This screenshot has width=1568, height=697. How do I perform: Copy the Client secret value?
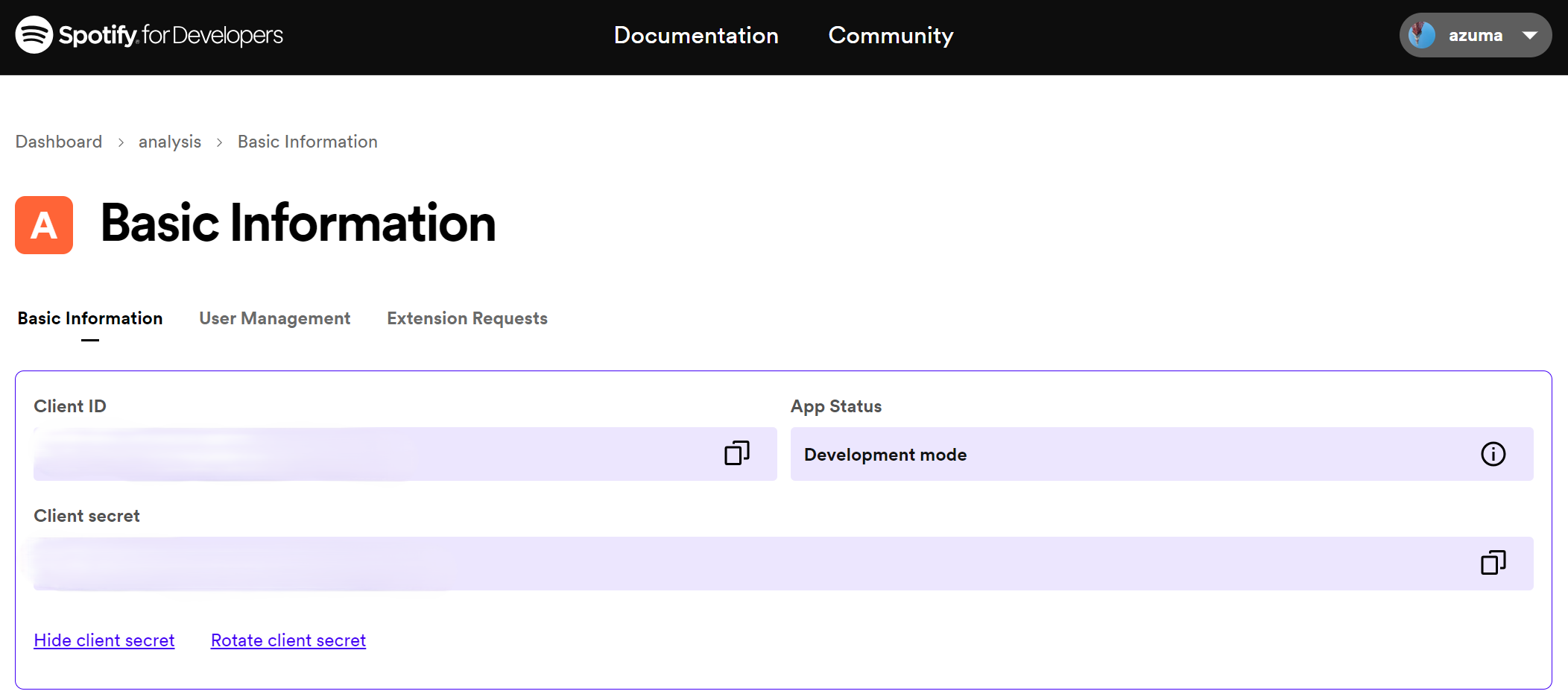(x=1493, y=563)
